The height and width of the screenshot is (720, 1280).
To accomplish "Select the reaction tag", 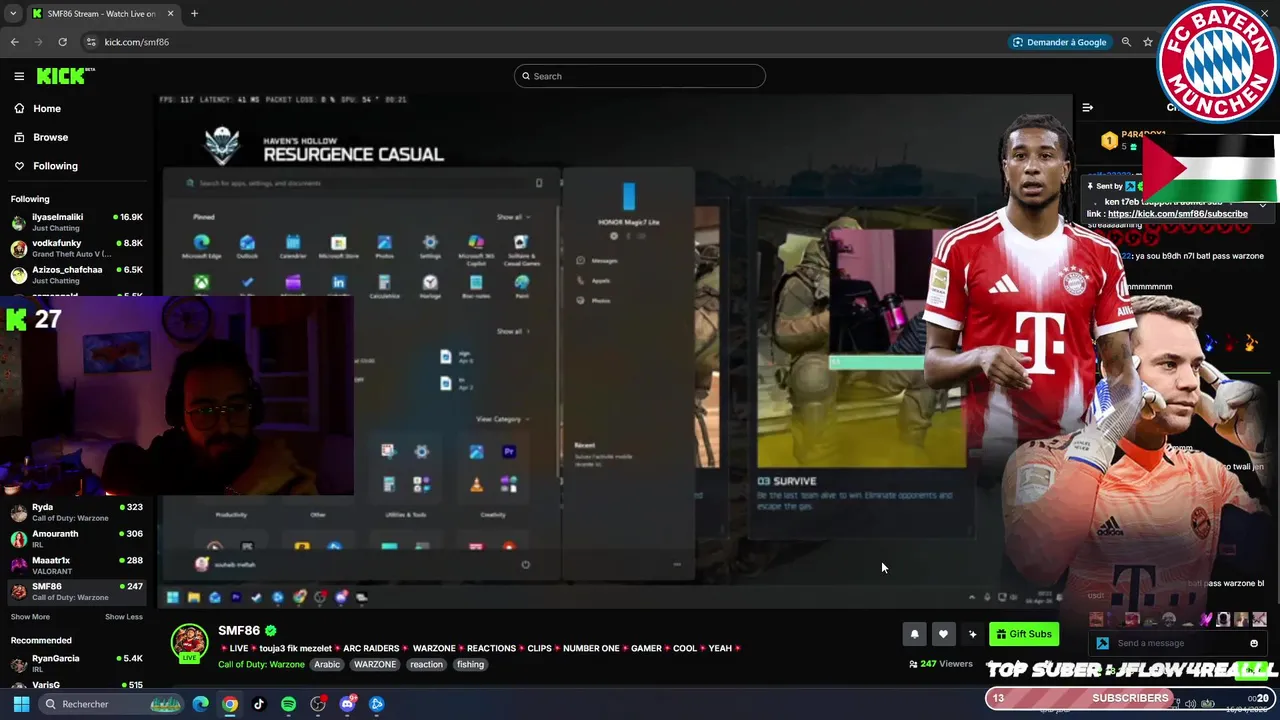I will coord(426,665).
